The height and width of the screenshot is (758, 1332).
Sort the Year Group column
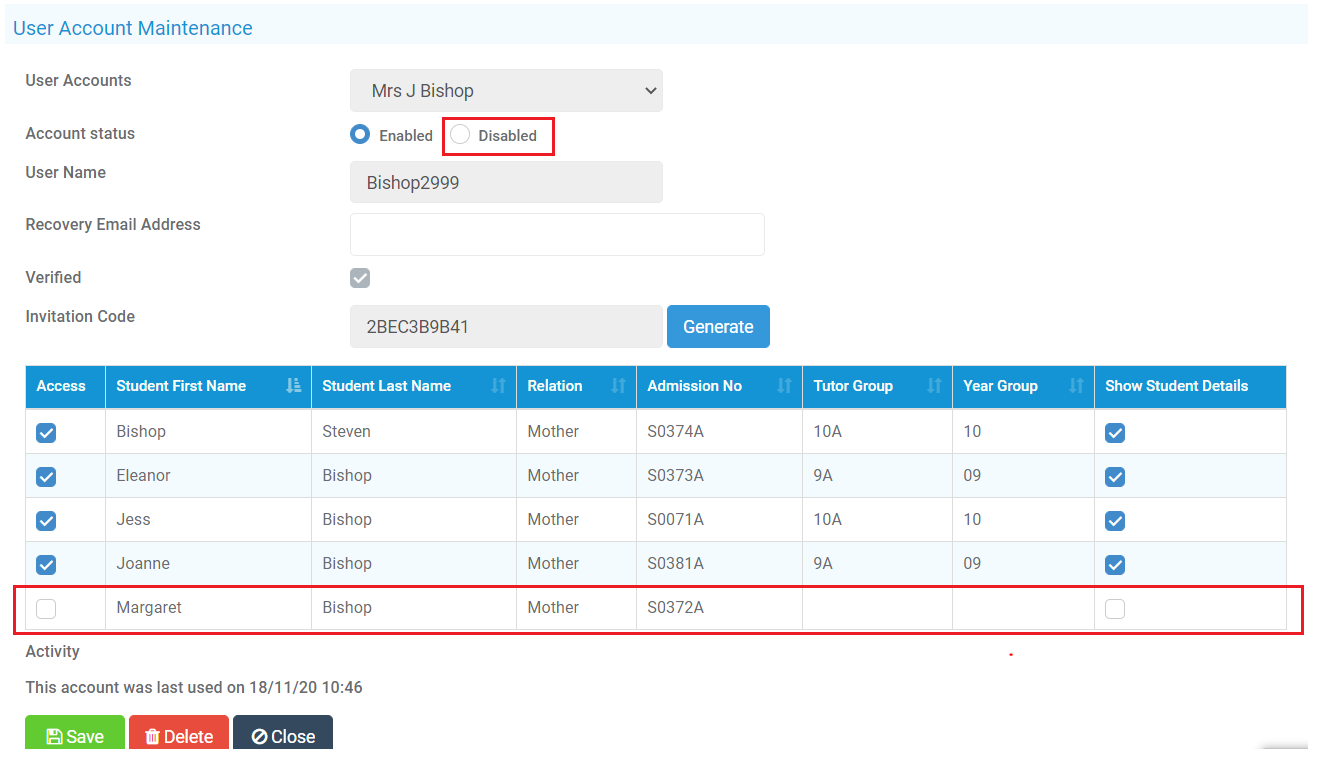(x=1078, y=386)
